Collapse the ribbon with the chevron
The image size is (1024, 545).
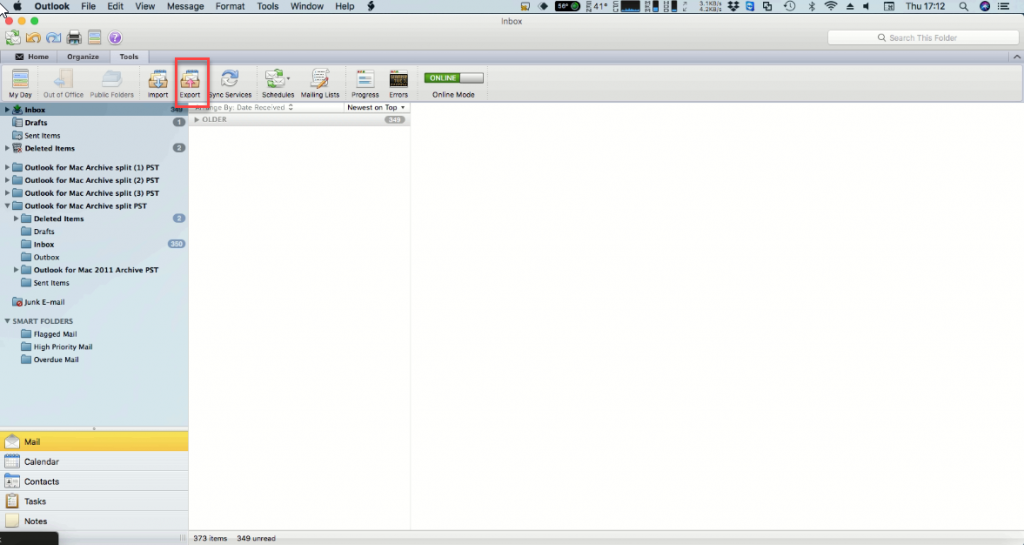(1017, 57)
